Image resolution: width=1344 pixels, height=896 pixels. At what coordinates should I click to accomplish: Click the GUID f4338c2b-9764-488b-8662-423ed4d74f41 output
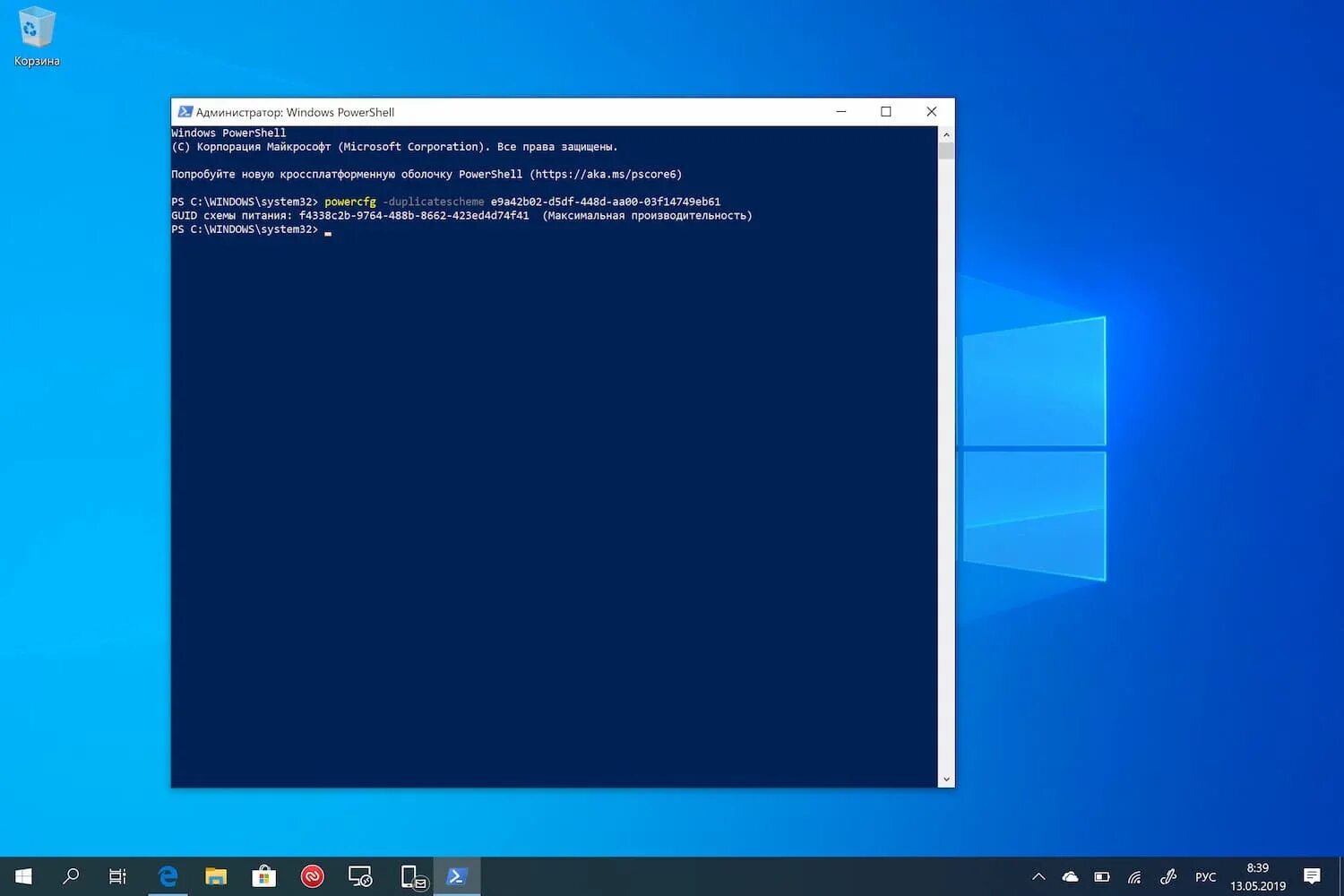414,216
